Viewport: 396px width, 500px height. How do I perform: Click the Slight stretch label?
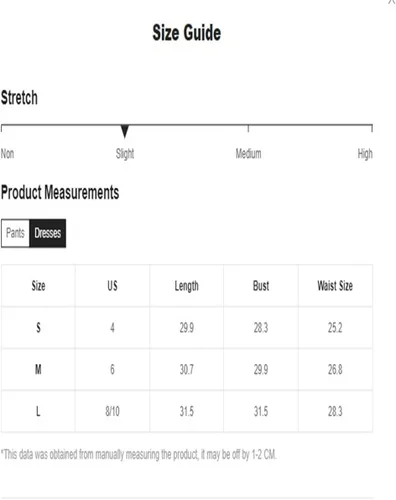click(125, 154)
